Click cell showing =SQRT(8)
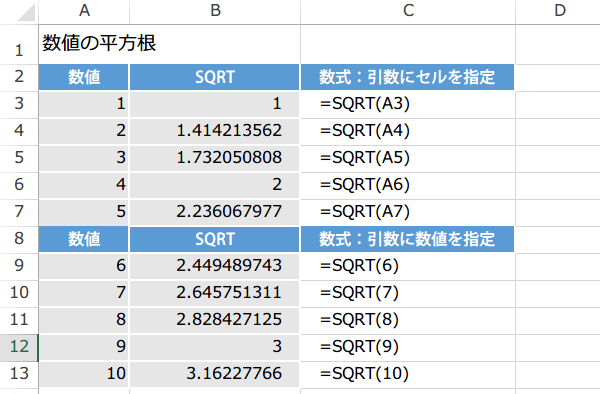 tap(407, 320)
